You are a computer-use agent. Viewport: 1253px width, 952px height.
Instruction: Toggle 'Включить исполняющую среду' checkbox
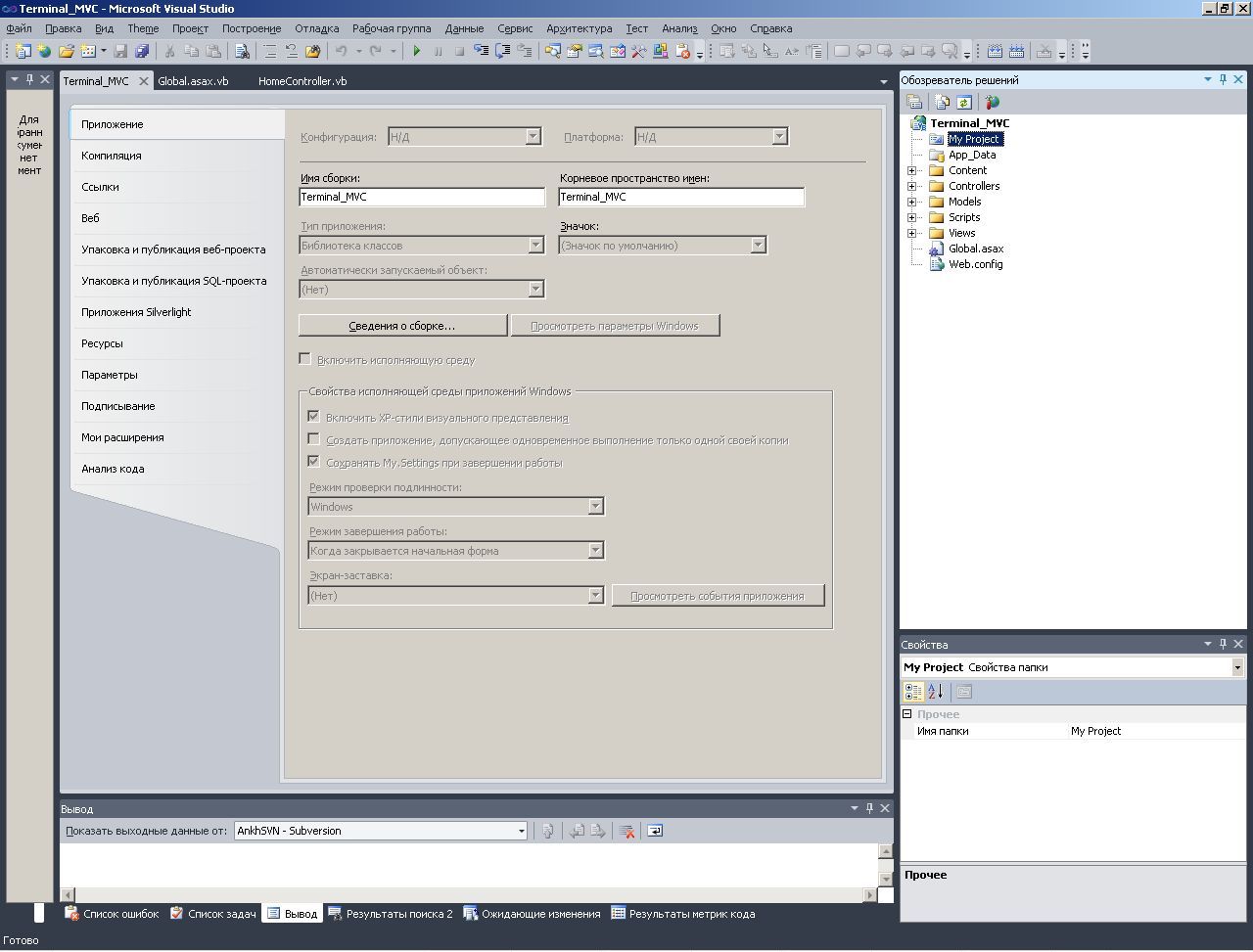pyautogui.click(x=305, y=359)
